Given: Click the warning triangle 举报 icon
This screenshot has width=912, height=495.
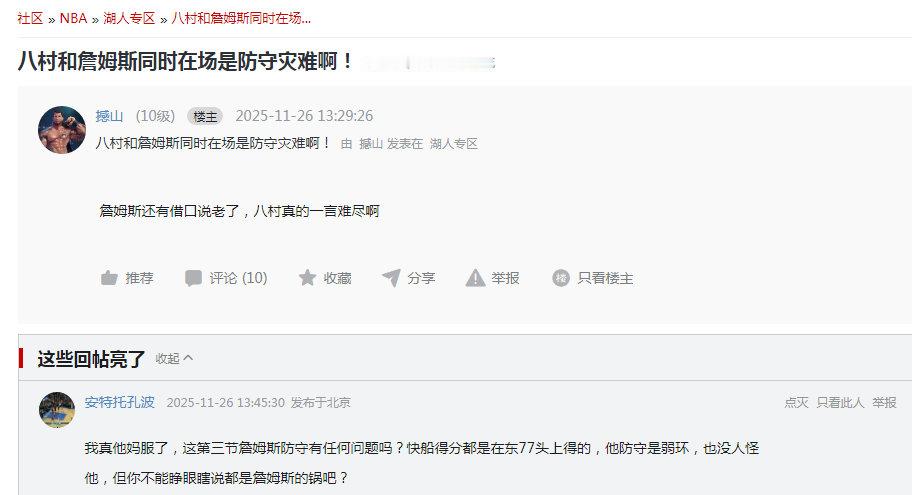Looking at the screenshot, I should click(x=475, y=278).
